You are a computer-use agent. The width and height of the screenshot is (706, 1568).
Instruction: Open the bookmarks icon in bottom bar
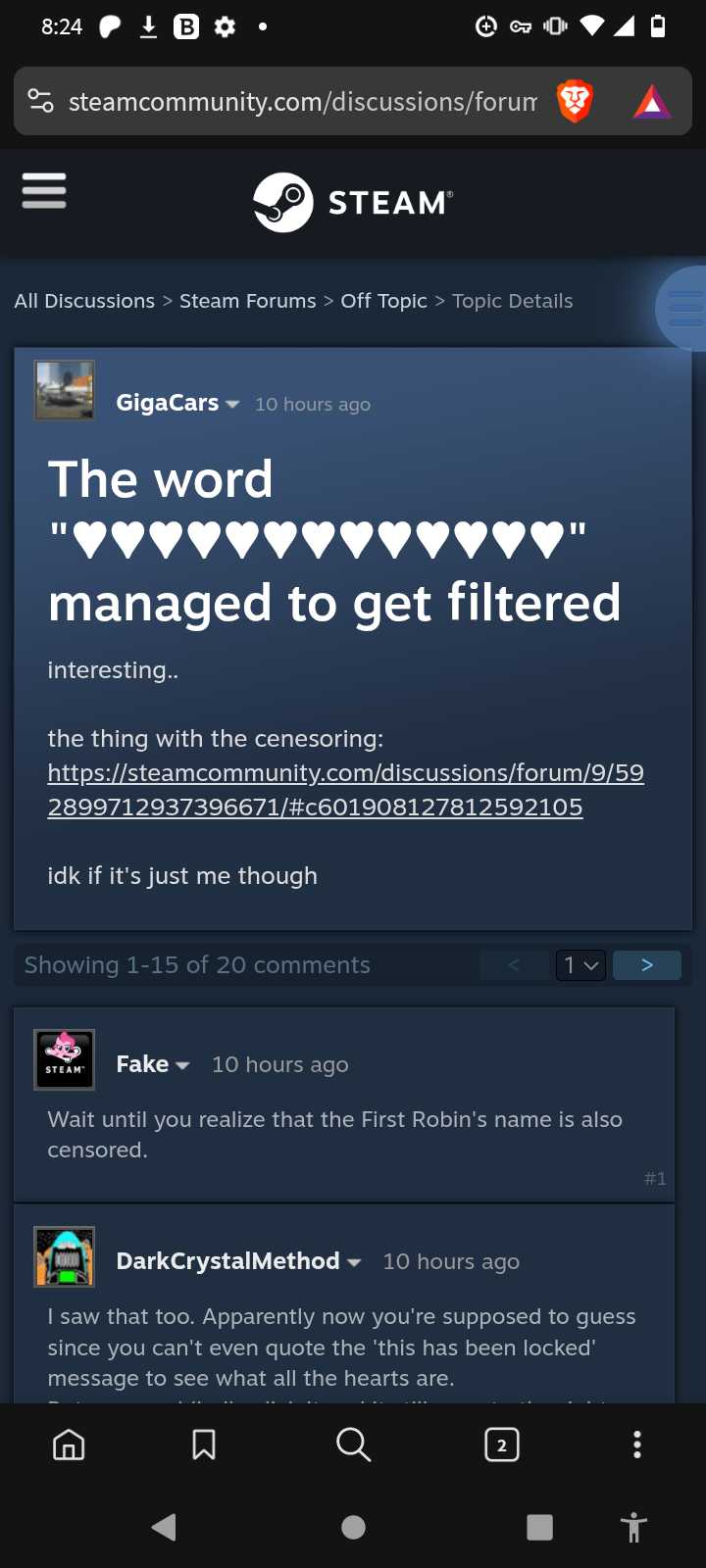(x=204, y=1445)
